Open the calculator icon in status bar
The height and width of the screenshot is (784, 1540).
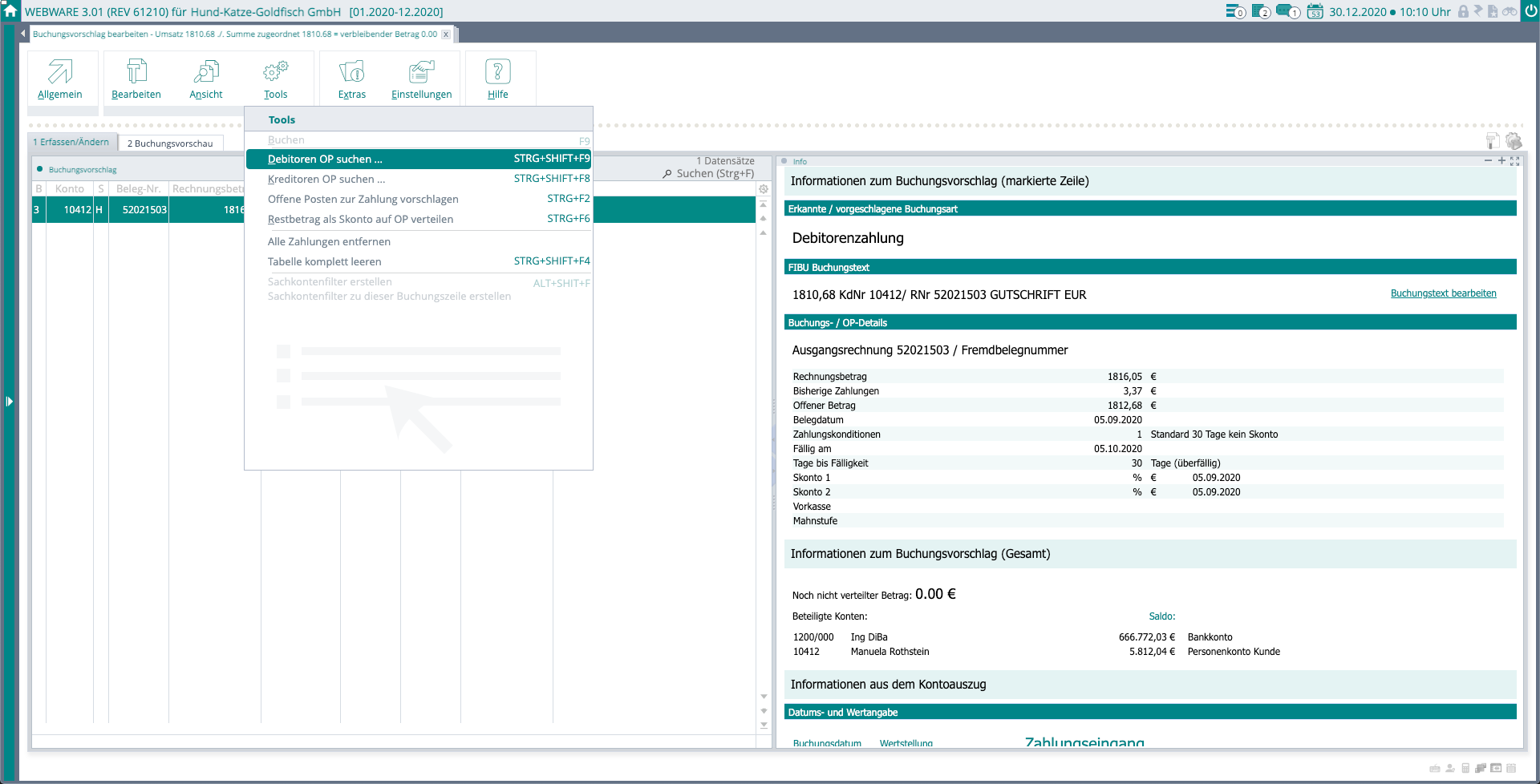[x=1465, y=768]
